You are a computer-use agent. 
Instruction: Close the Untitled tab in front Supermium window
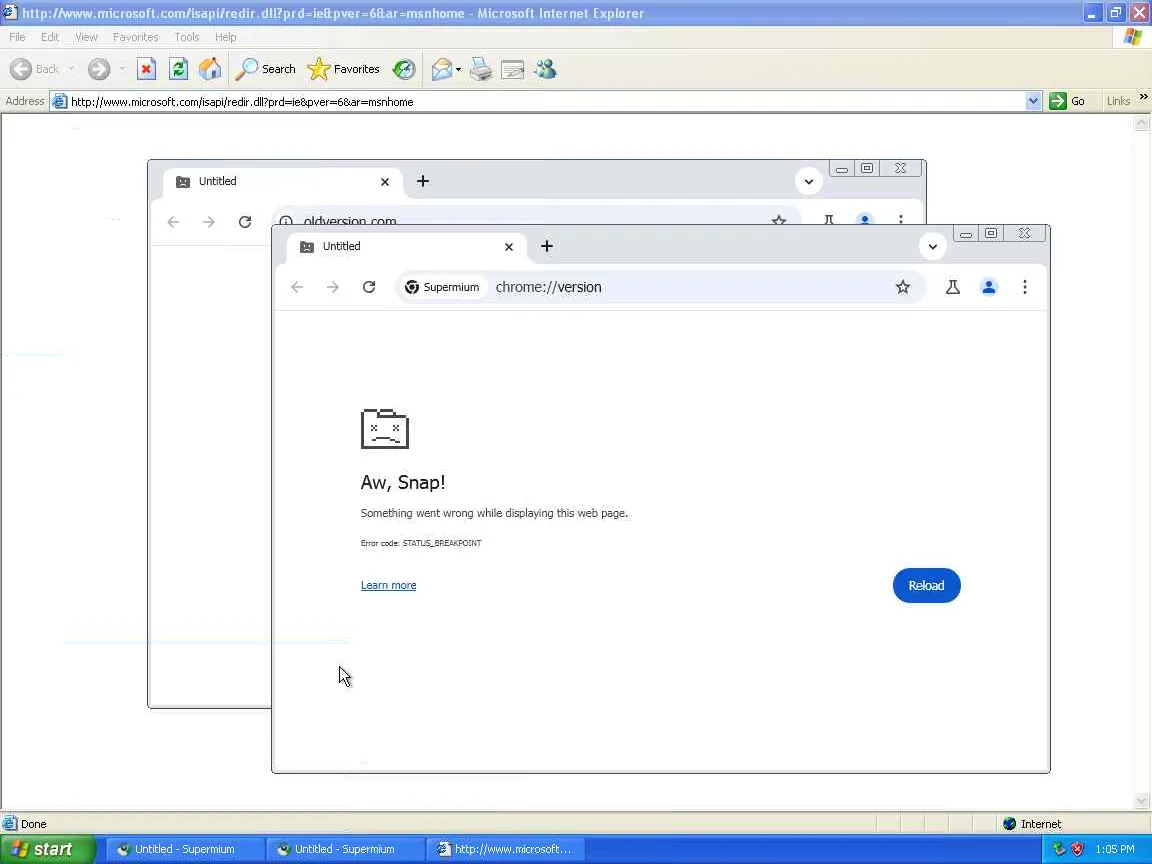coord(508,247)
